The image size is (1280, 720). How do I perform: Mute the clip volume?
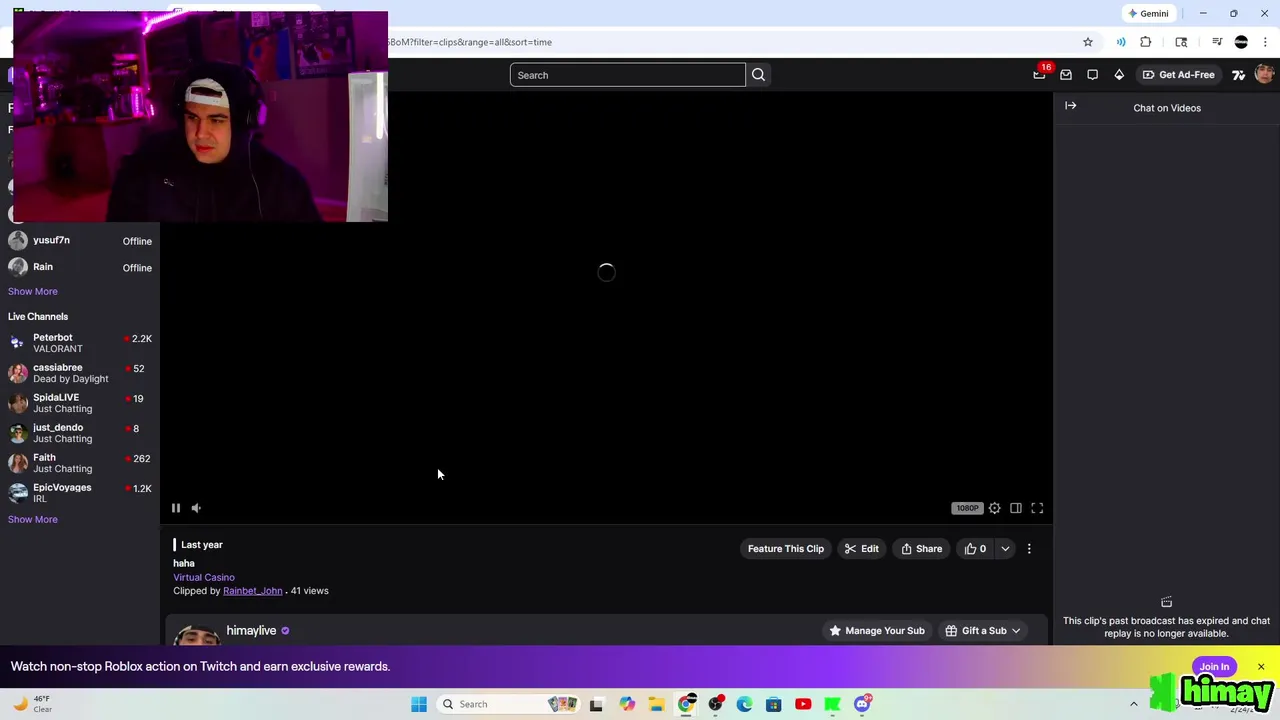tap(196, 508)
